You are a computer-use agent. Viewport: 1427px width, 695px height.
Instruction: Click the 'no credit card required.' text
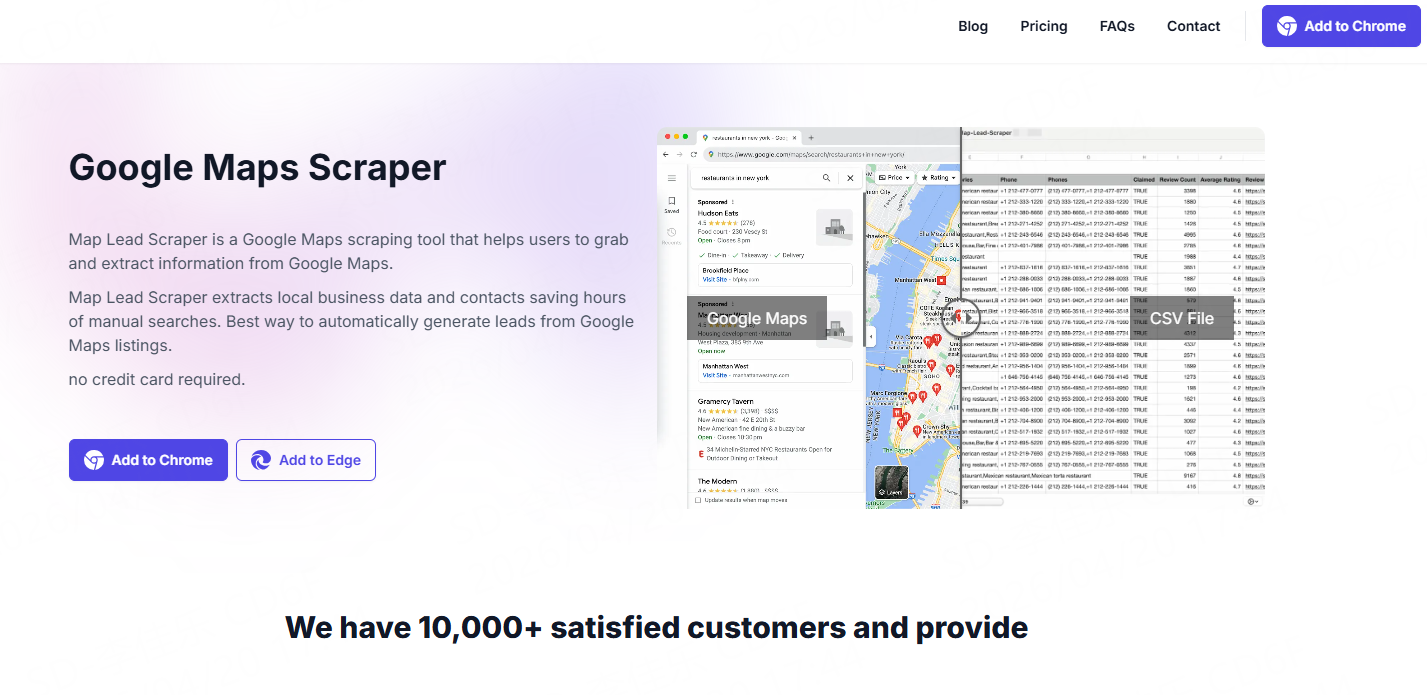[x=157, y=379]
